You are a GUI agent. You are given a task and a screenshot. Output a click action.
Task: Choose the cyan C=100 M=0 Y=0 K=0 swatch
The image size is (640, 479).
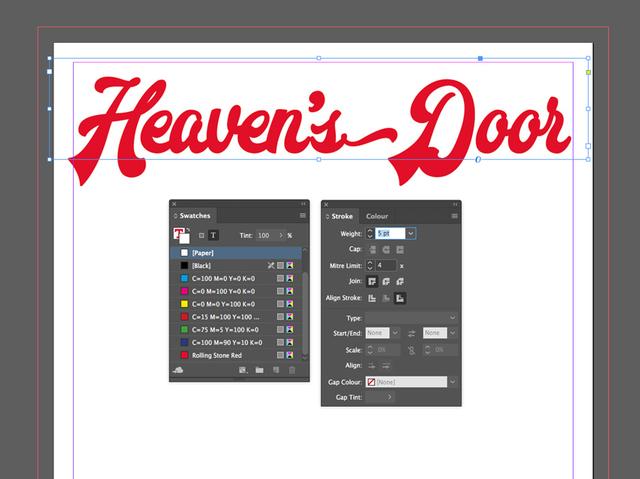click(237, 279)
